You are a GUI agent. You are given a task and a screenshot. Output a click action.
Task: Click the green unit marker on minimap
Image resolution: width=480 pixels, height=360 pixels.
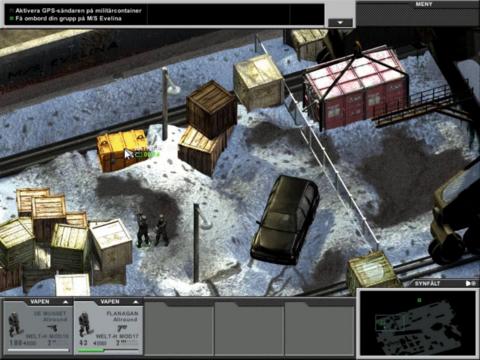[419, 300]
